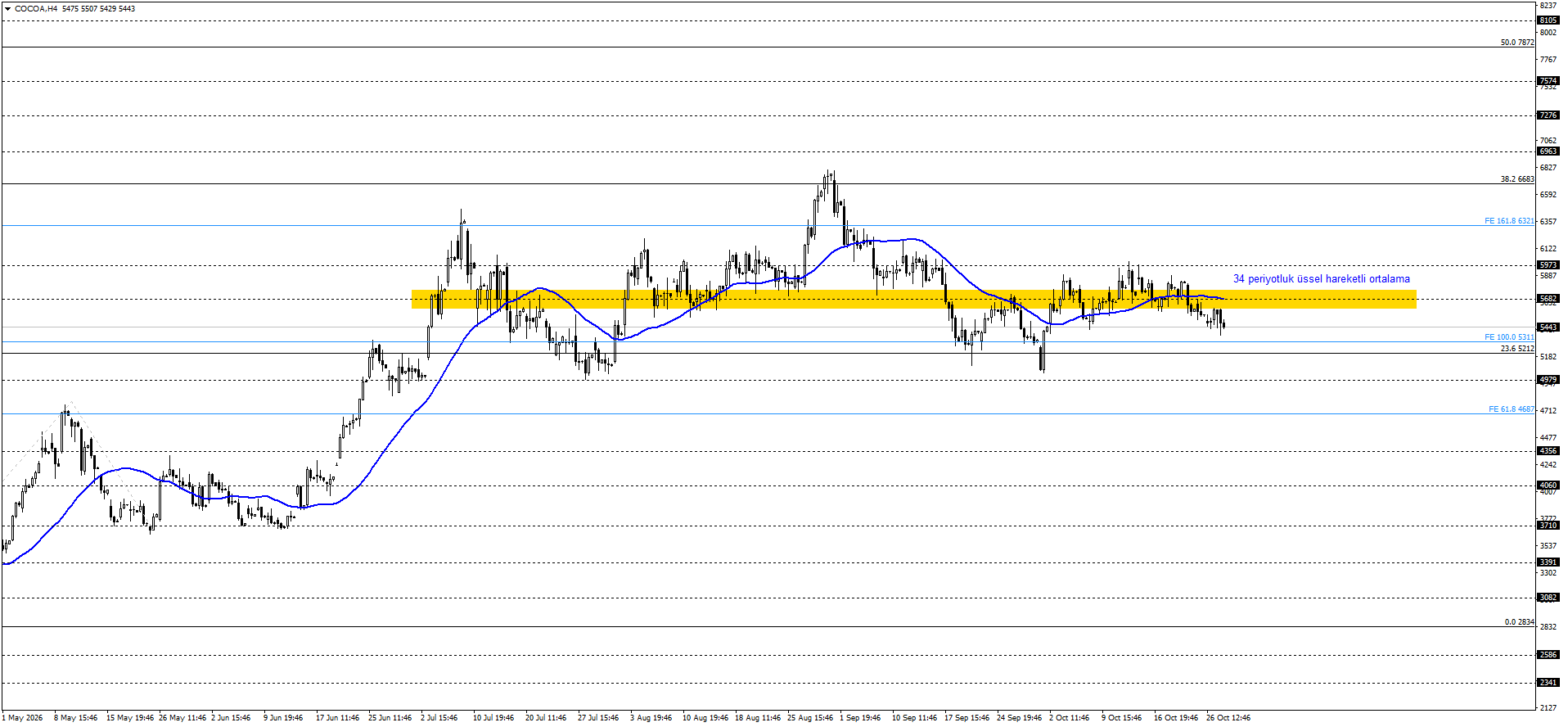This screenshot has width=1568, height=727.
Task: Click the '27 Jul 15:46' time axis label
Action: tap(598, 718)
